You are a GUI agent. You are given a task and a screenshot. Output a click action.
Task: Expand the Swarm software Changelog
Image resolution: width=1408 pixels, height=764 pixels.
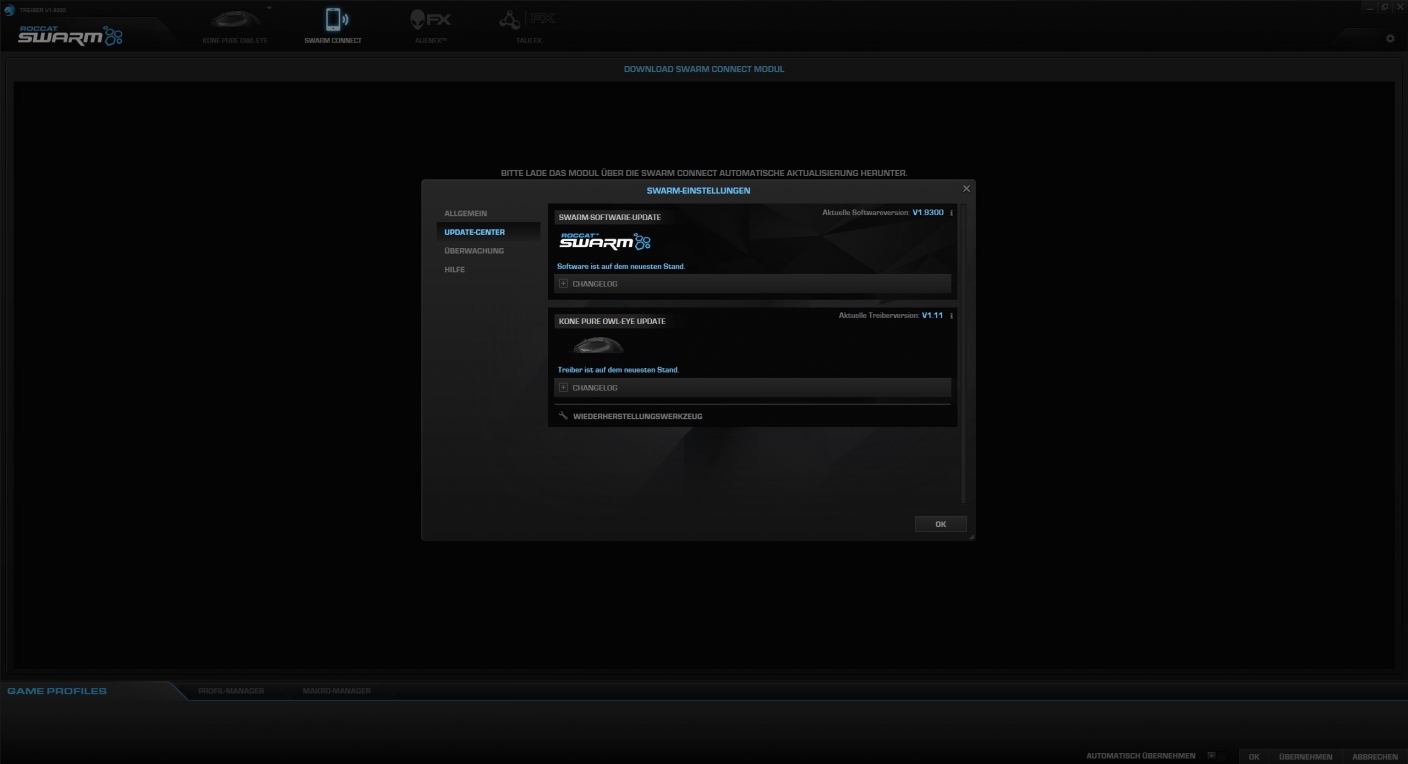click(x=564, y=284)
